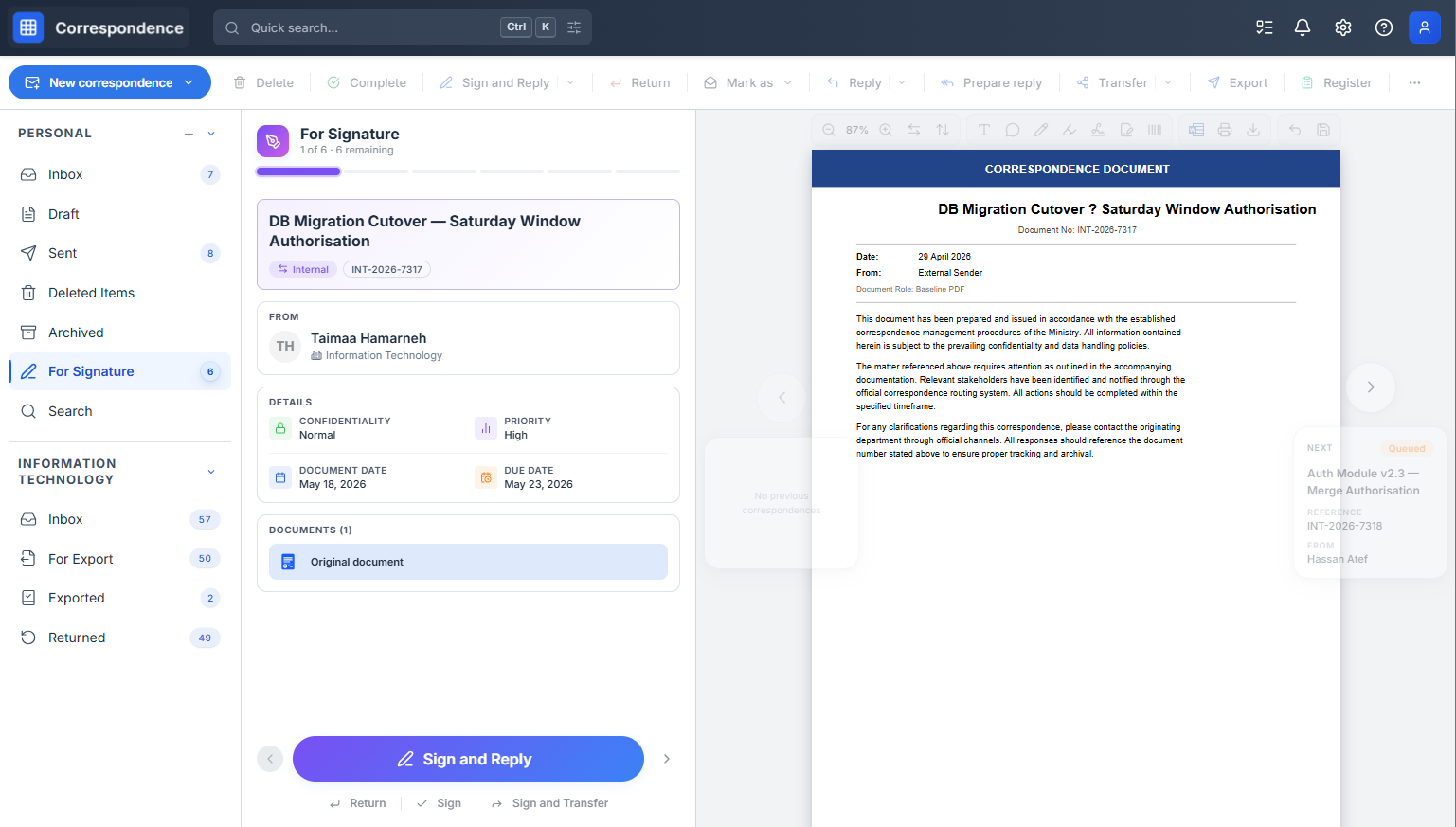Expand the Transfer dropdown arrow
Viewport: 1456px width, 827px height.
[1168, 82]
